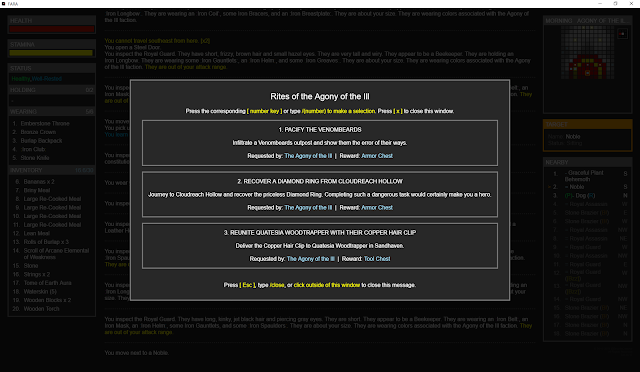This screenshot has height=372, width=640.
Task: Select Bananas x 2 in inventory
Action: (39, 182)
